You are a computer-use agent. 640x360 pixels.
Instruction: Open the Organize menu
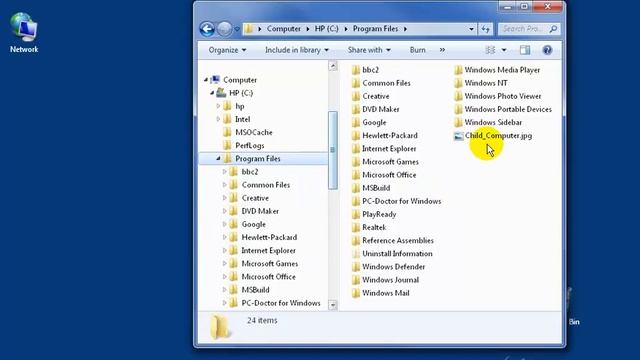tap(227, 50)
